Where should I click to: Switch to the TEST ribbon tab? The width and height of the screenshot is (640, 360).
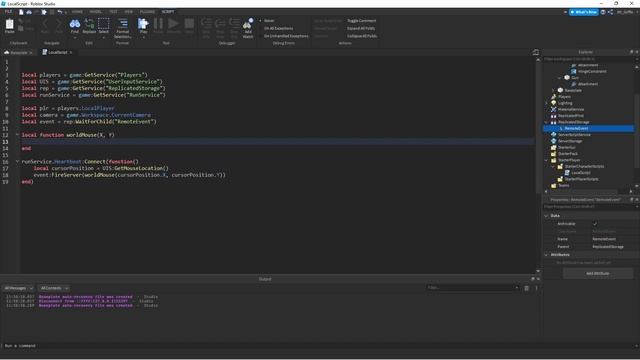(113, 12)
